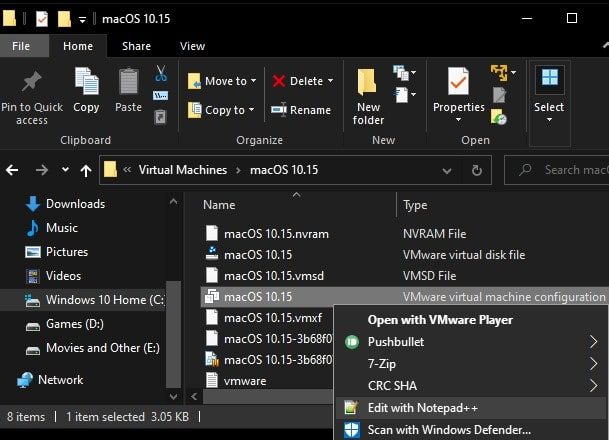Choose Edit with Notepad++

(470, 408)
